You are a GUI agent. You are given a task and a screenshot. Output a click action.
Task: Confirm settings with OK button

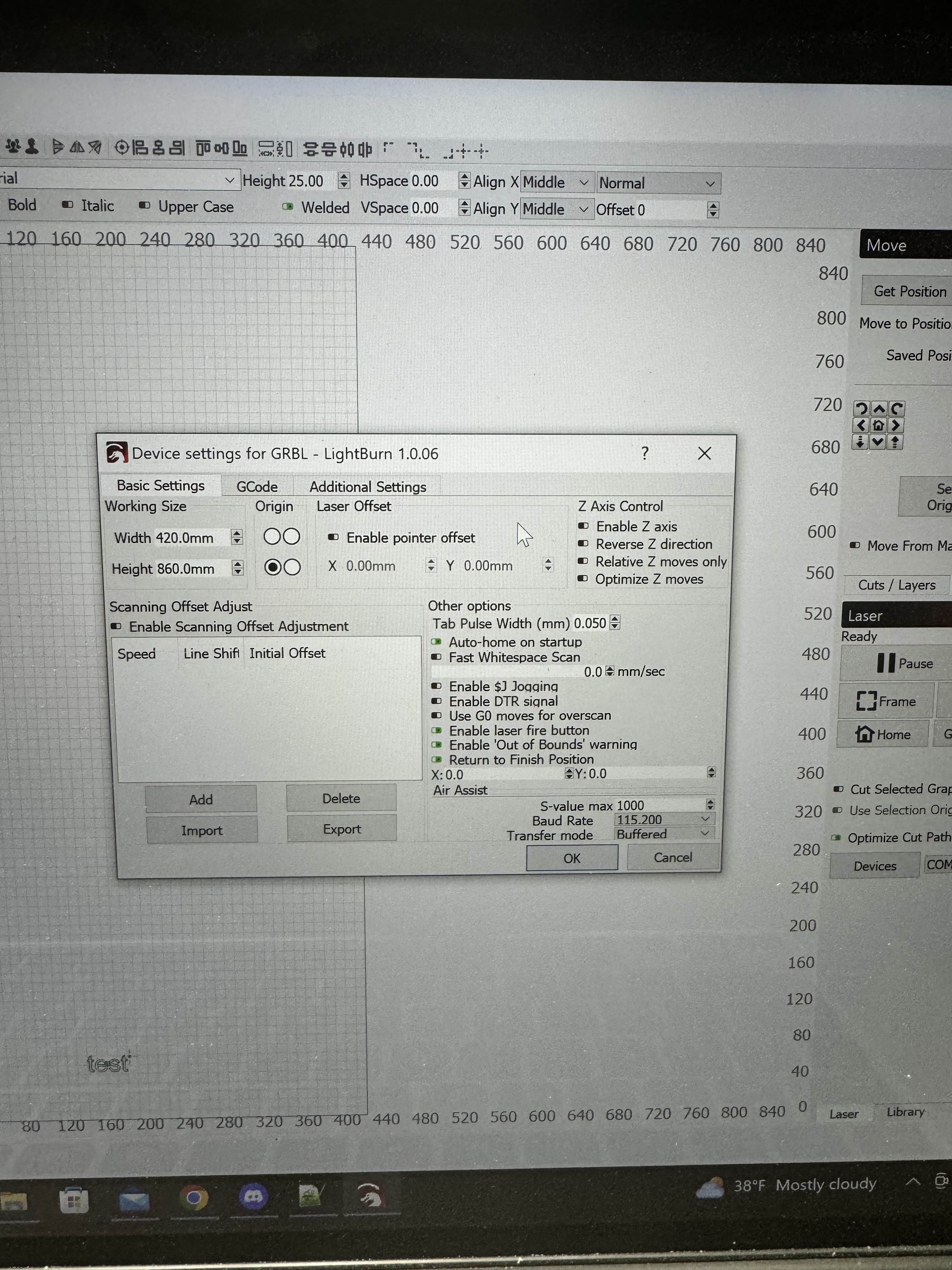click(x=571, y=858)
